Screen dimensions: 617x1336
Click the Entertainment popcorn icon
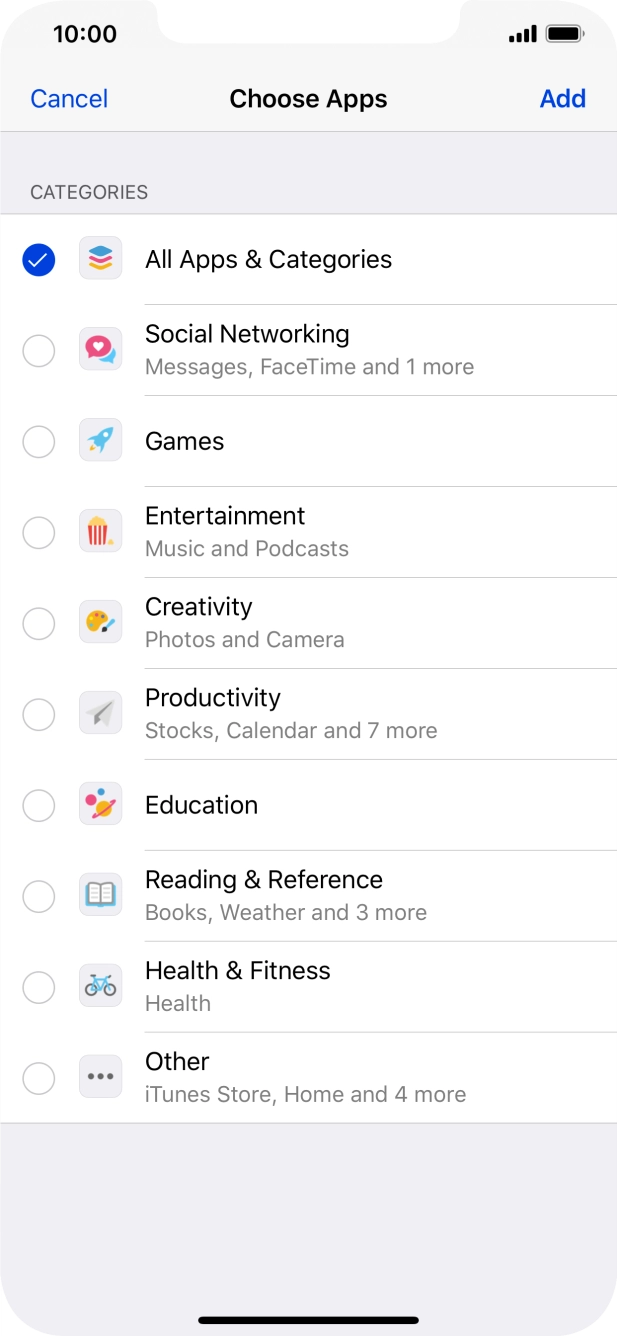[100, 530]
